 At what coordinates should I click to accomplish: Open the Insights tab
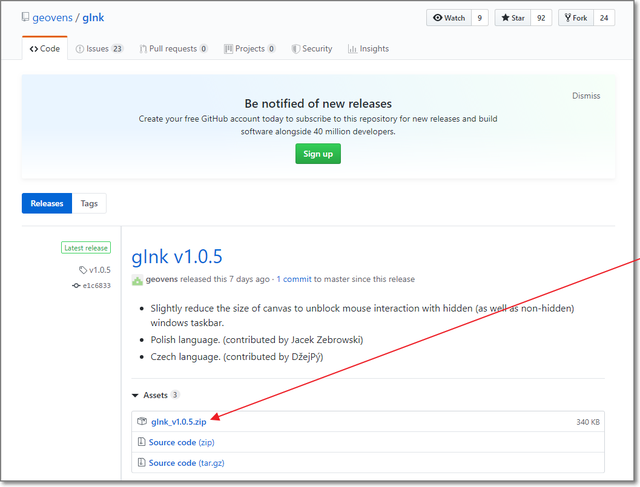368,48
